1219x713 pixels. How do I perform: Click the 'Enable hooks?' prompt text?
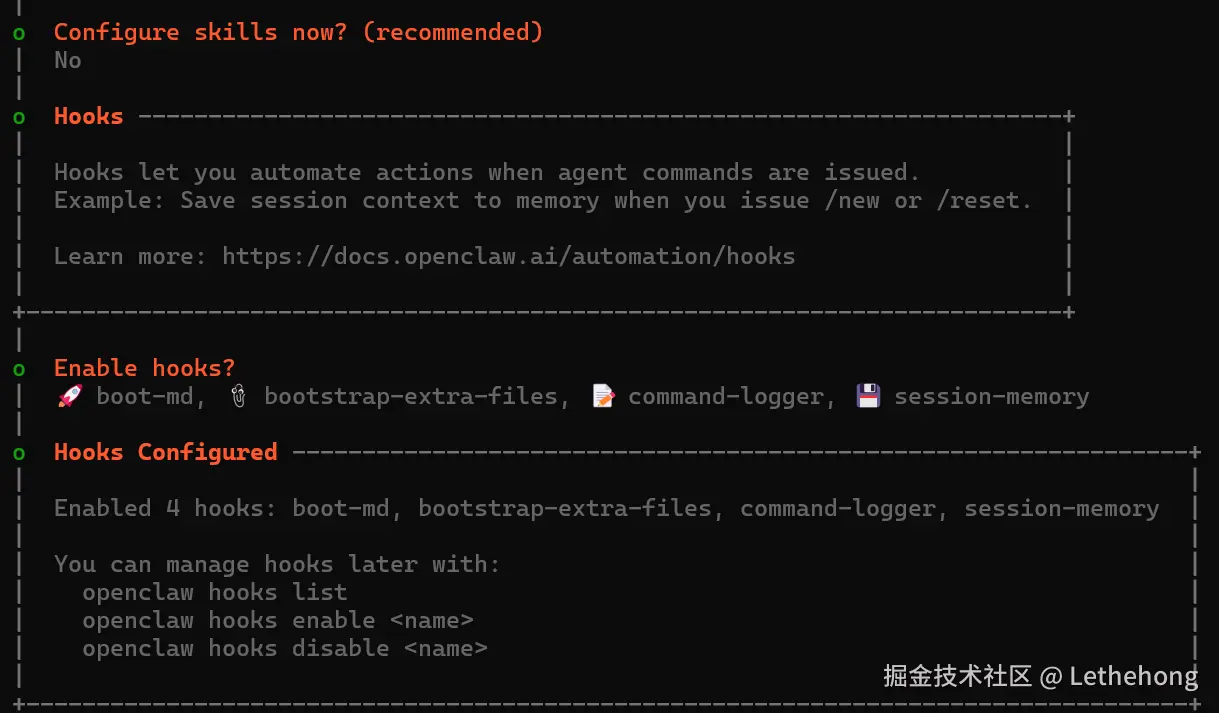tap(144, 368)
